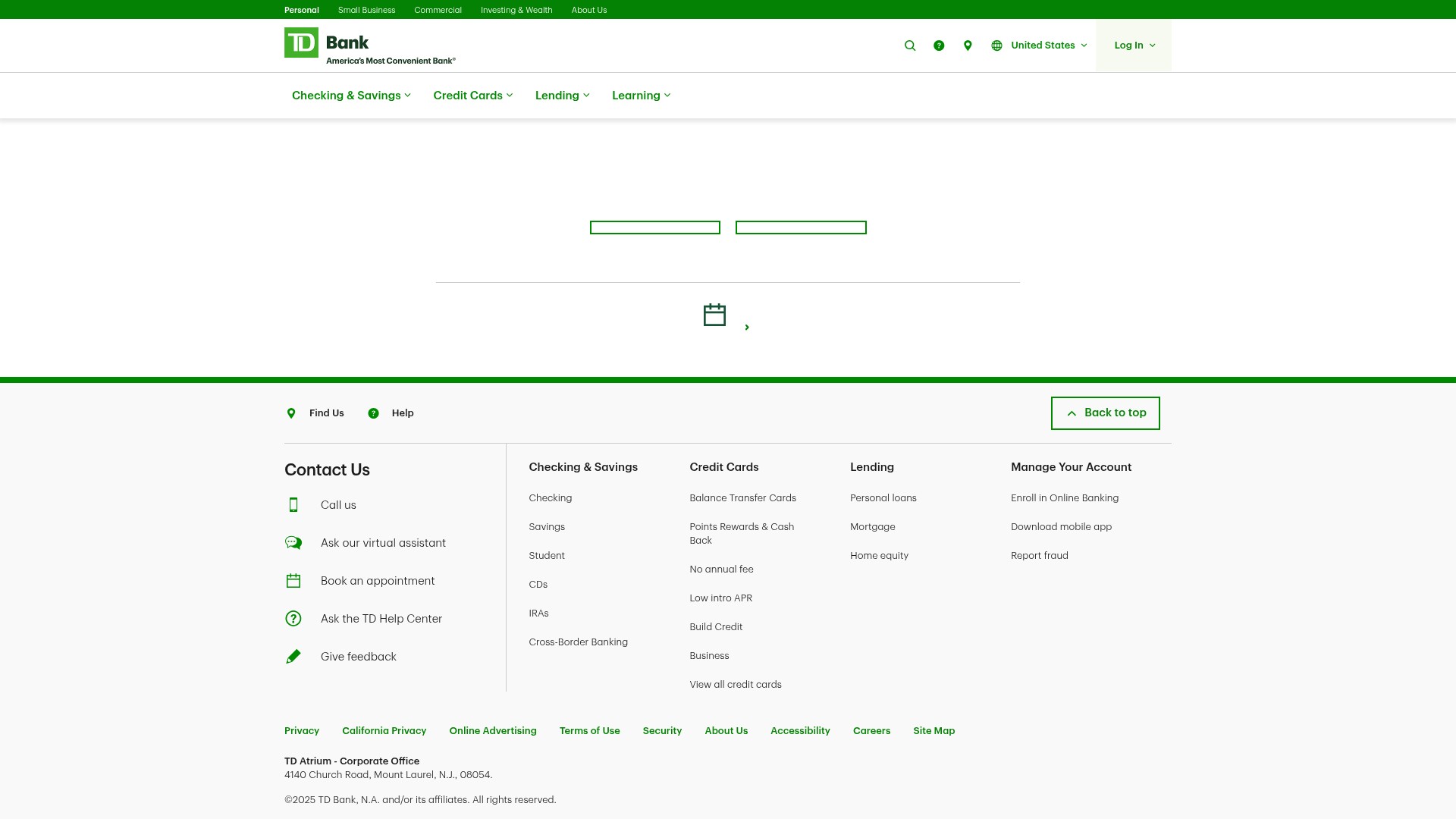Click the up chevron in Back to top
The image size is (1456, 819).
click(x=1072, y=413)
